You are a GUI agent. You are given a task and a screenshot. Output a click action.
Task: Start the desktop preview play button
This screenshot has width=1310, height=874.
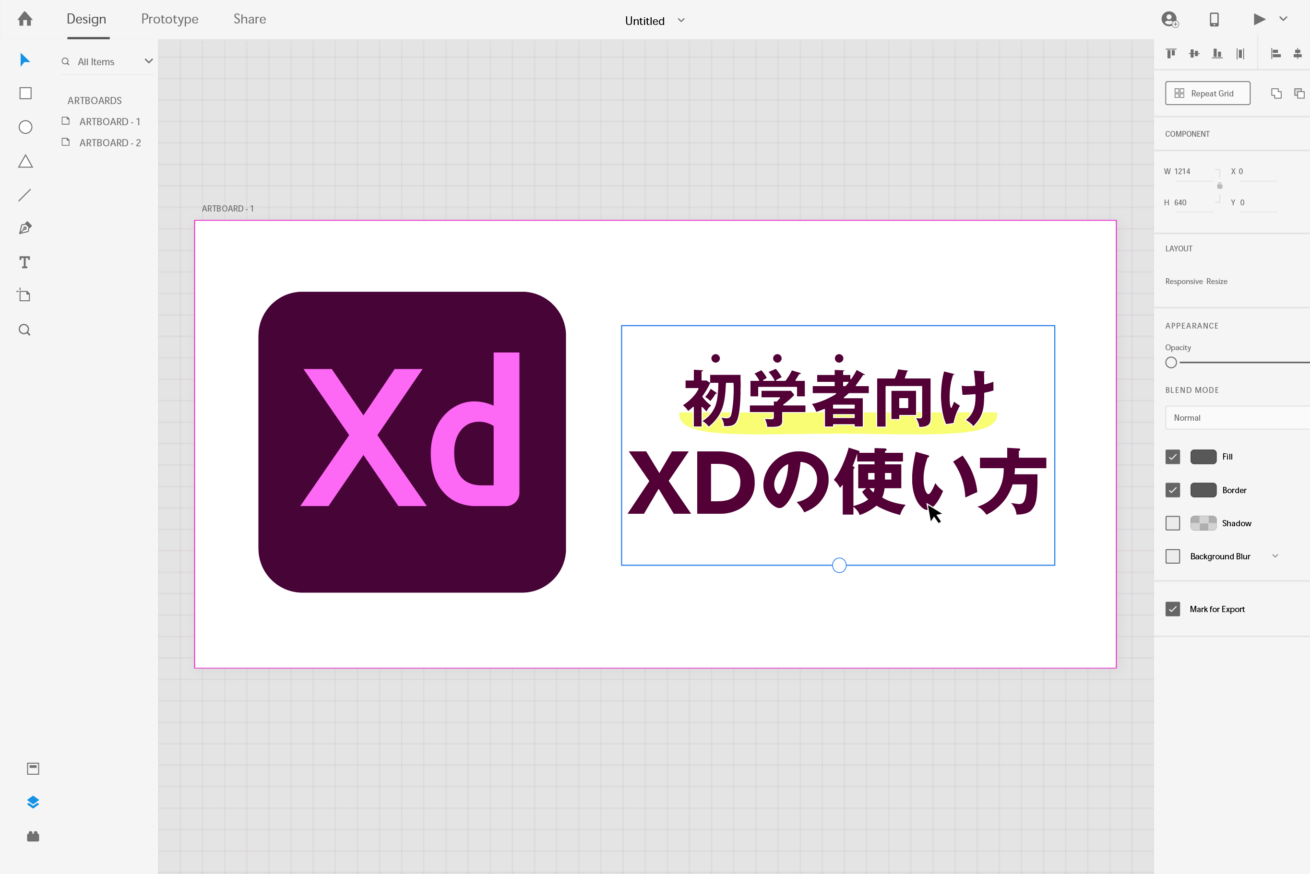(1259, 19)
